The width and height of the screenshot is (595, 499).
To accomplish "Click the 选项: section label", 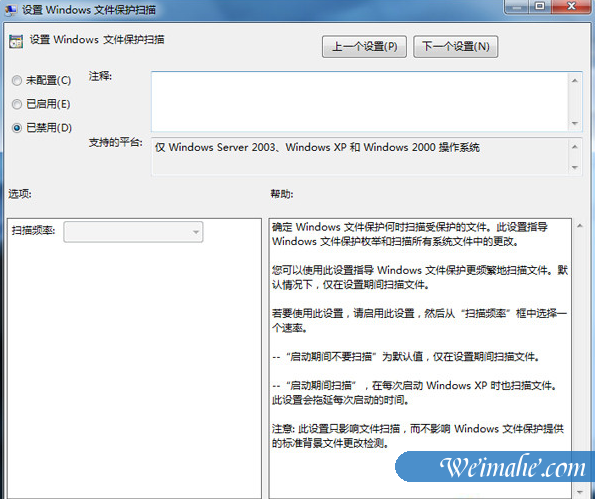I will click(20, 194).
